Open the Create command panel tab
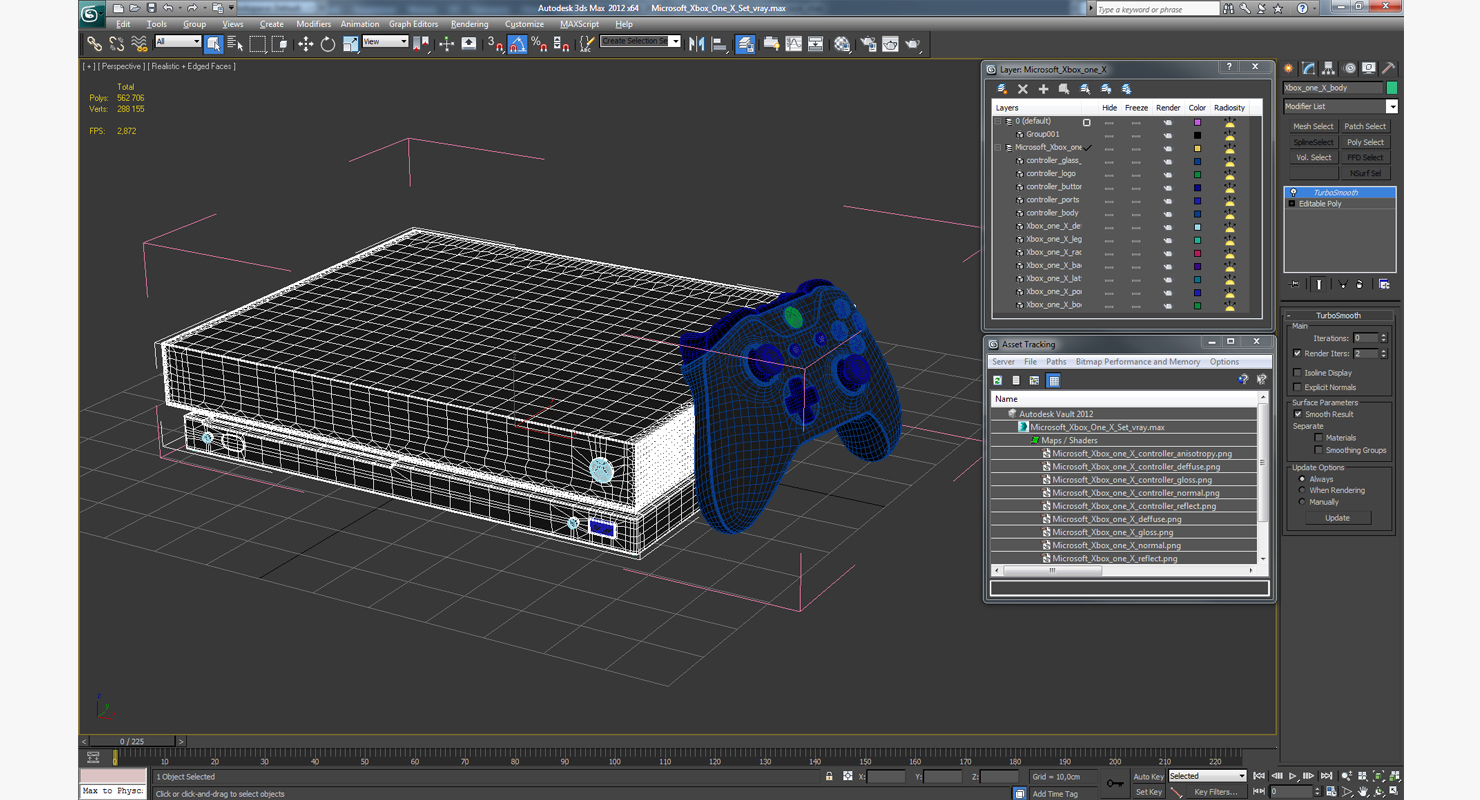The height and width of the screenshot is (800, 1480). point(1289,69)
